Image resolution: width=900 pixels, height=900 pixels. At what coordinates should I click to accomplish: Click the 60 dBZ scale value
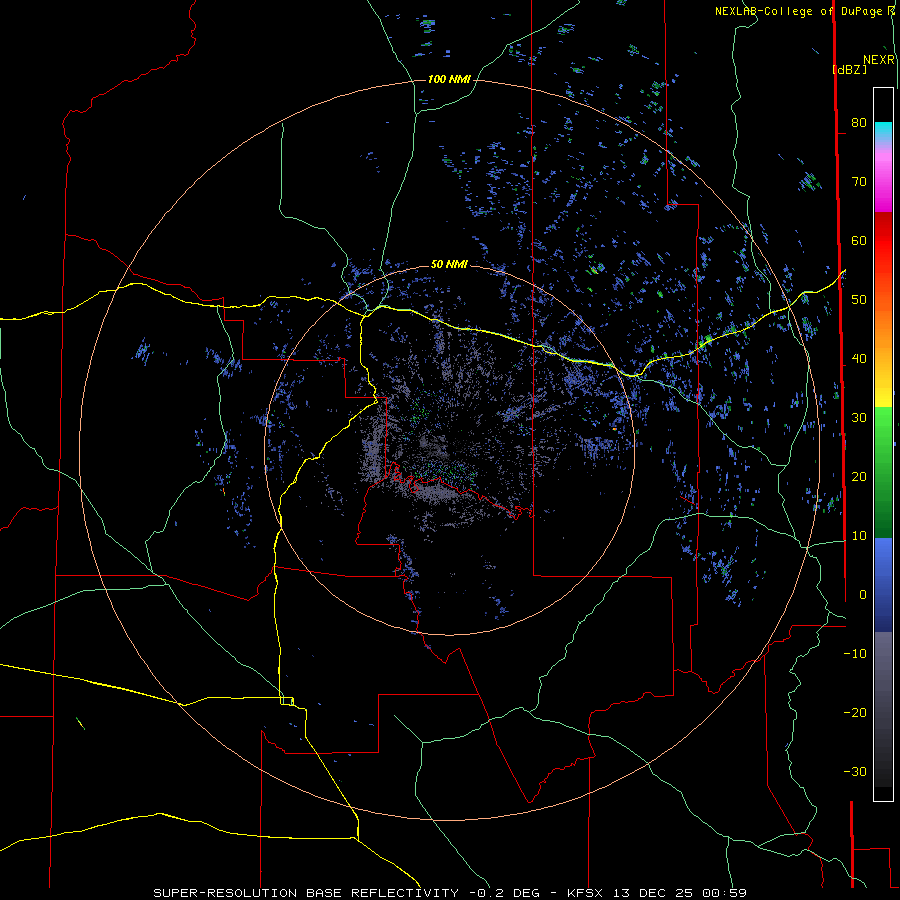[859, 240]
